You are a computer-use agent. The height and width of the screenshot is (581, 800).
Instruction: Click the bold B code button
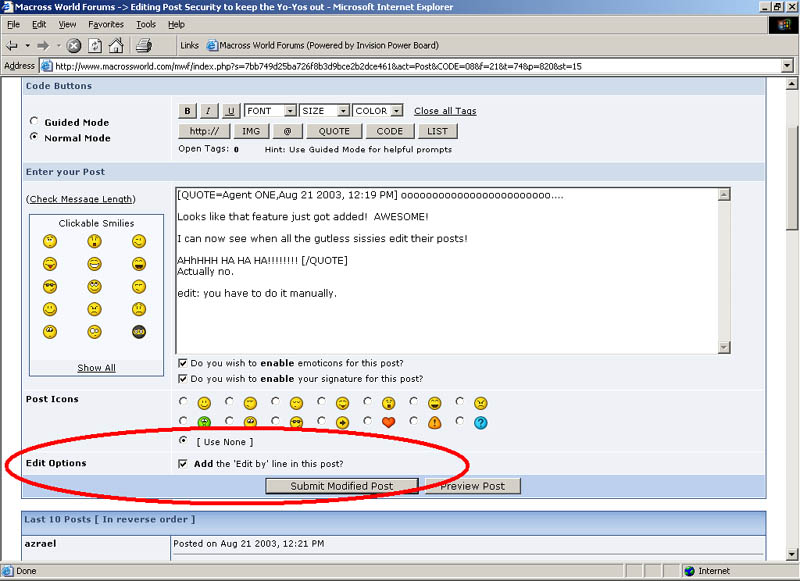187,111
